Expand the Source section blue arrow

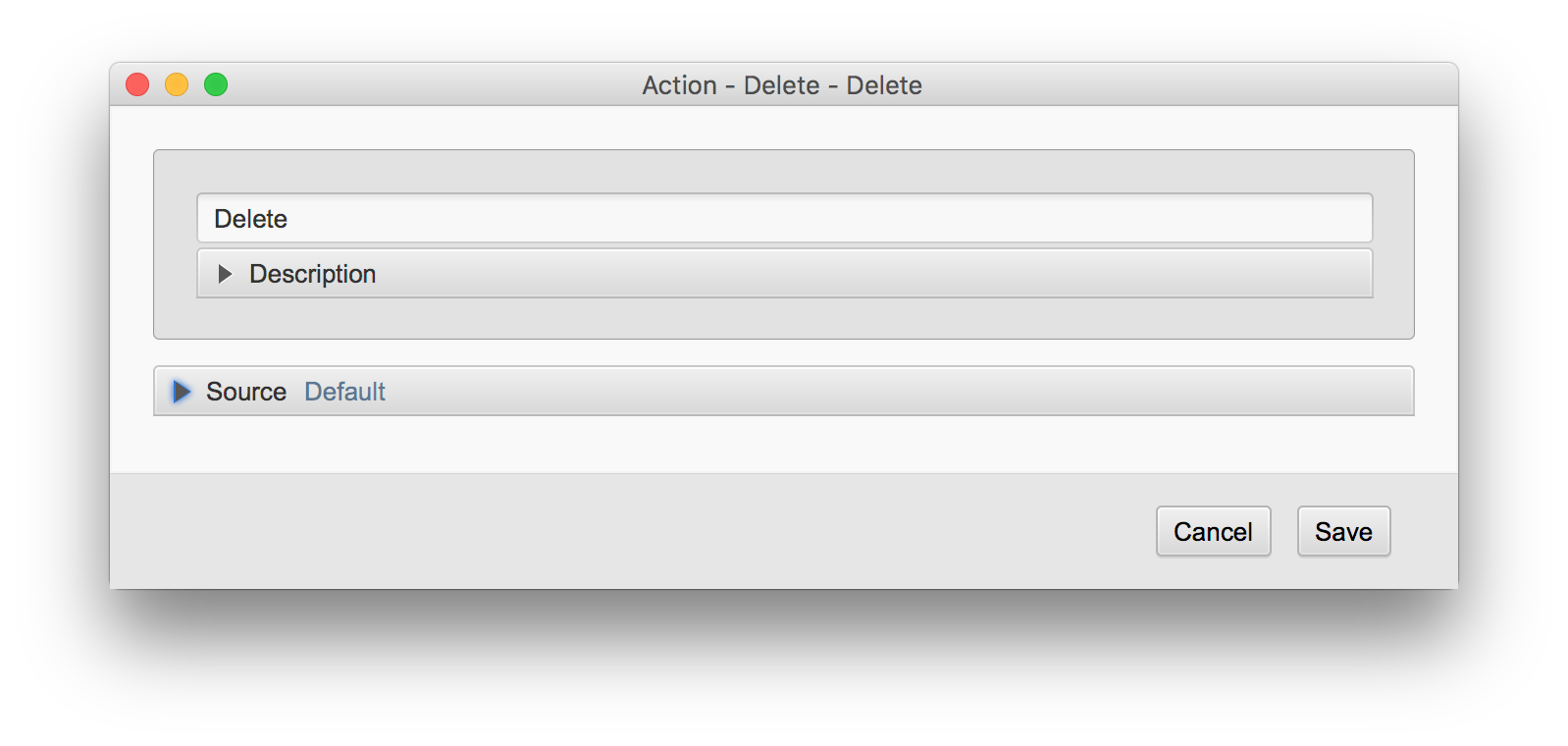pos(182,392)
